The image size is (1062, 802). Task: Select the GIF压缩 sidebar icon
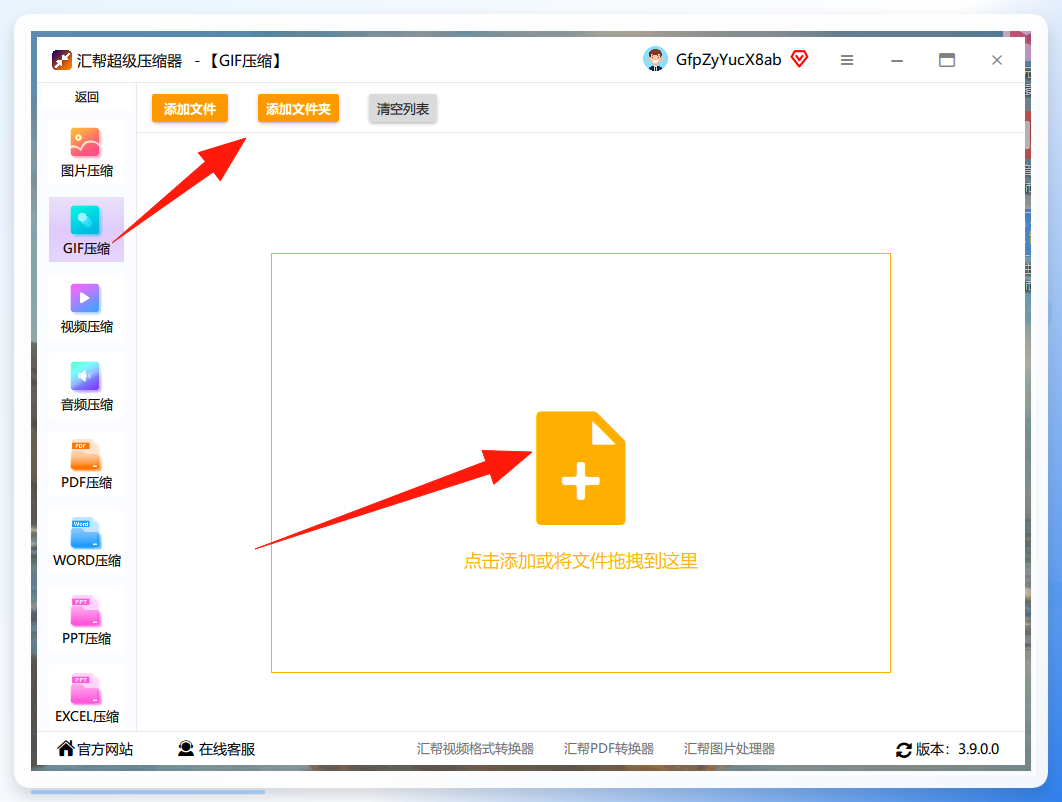coord(85,220)
